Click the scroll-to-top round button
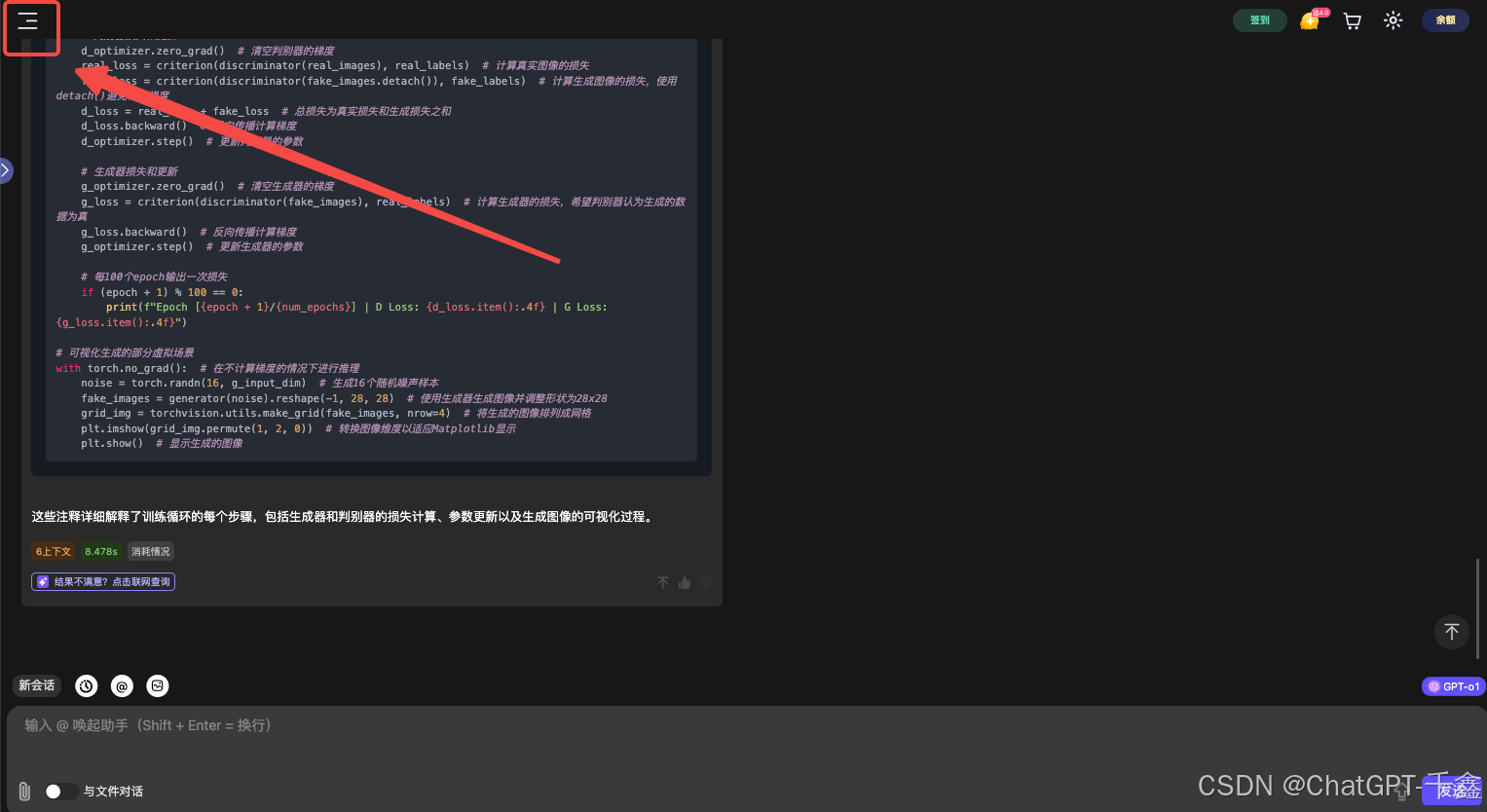Viewport: 1487px width, 812px height. click(x=1451, y=632)
